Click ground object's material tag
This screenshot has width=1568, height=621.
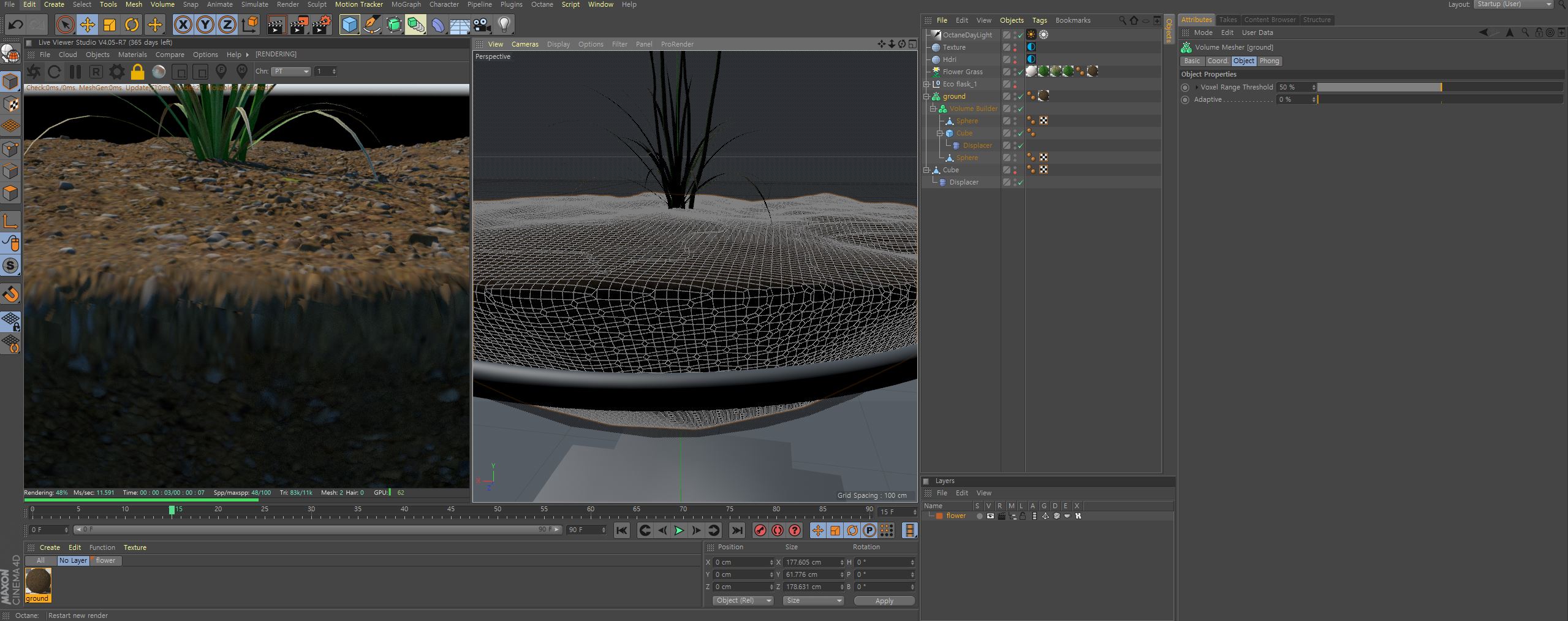1043,96
